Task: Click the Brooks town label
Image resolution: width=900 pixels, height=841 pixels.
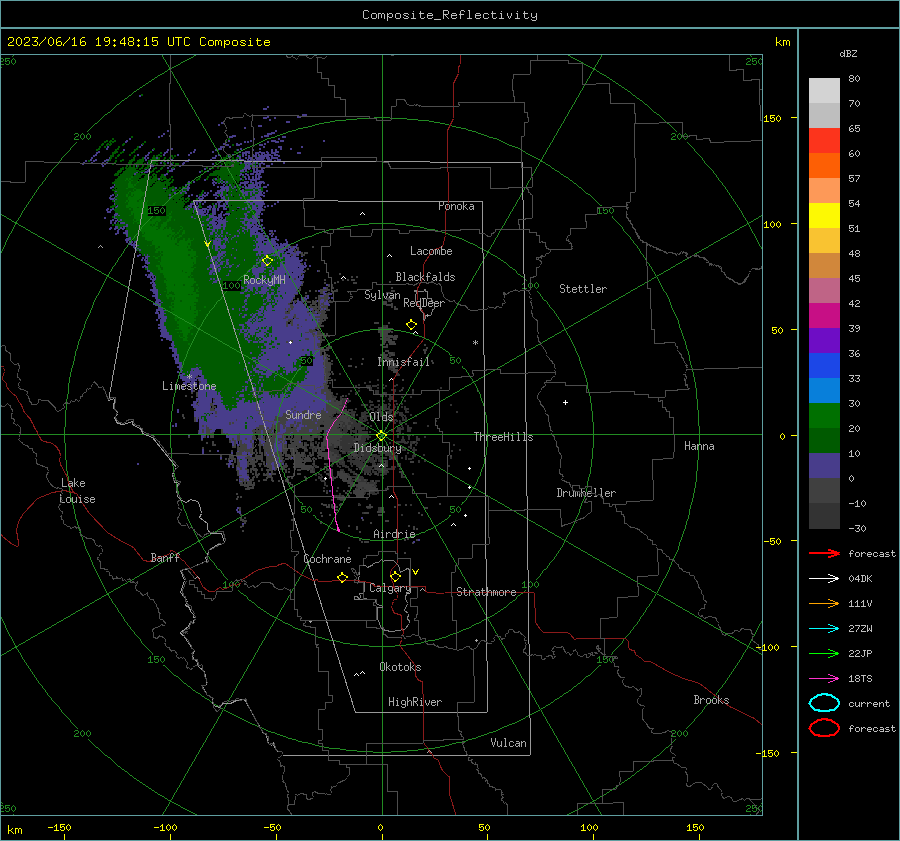Action: [711, 700]
